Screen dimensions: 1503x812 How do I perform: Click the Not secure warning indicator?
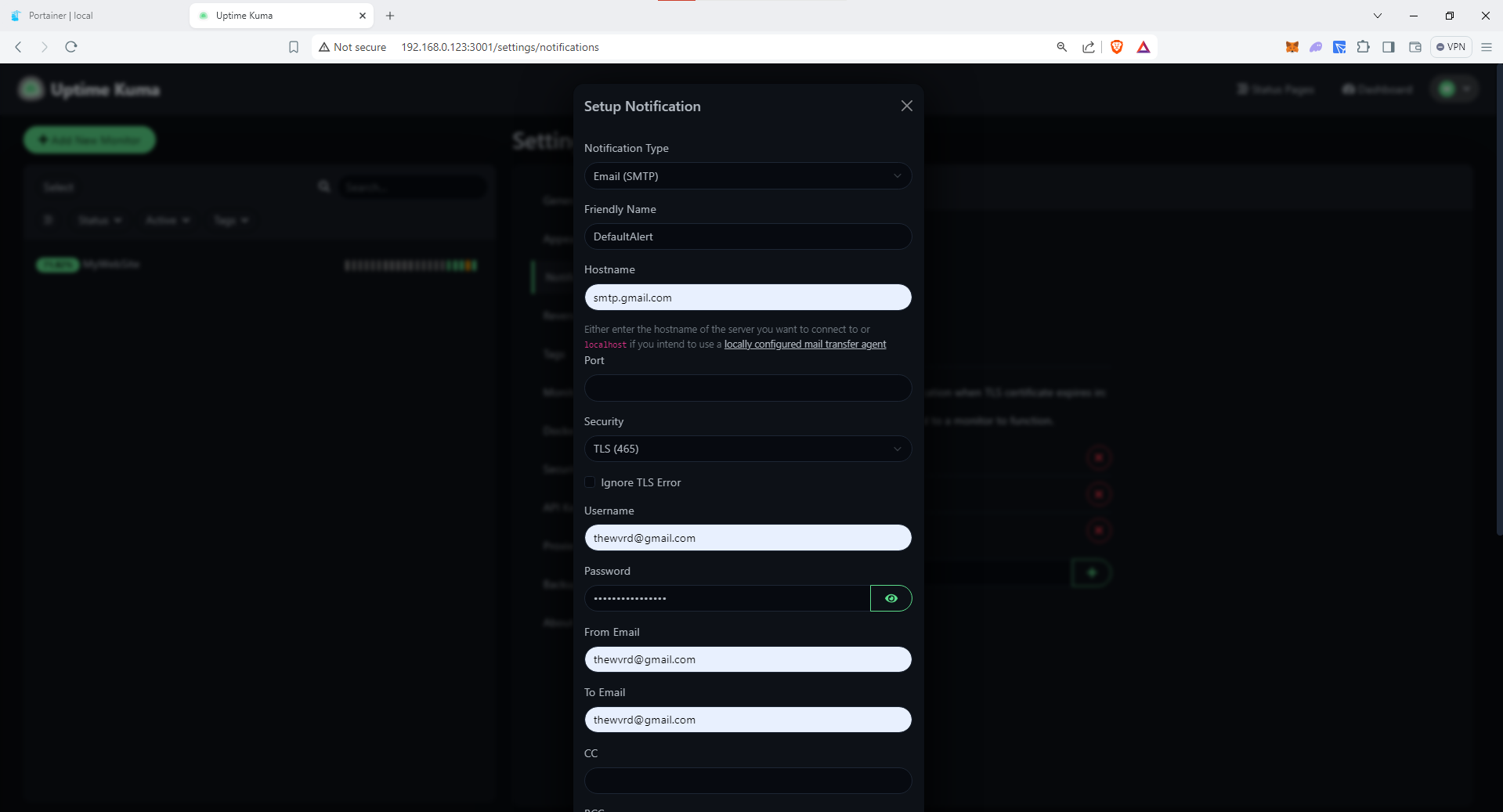352,47
